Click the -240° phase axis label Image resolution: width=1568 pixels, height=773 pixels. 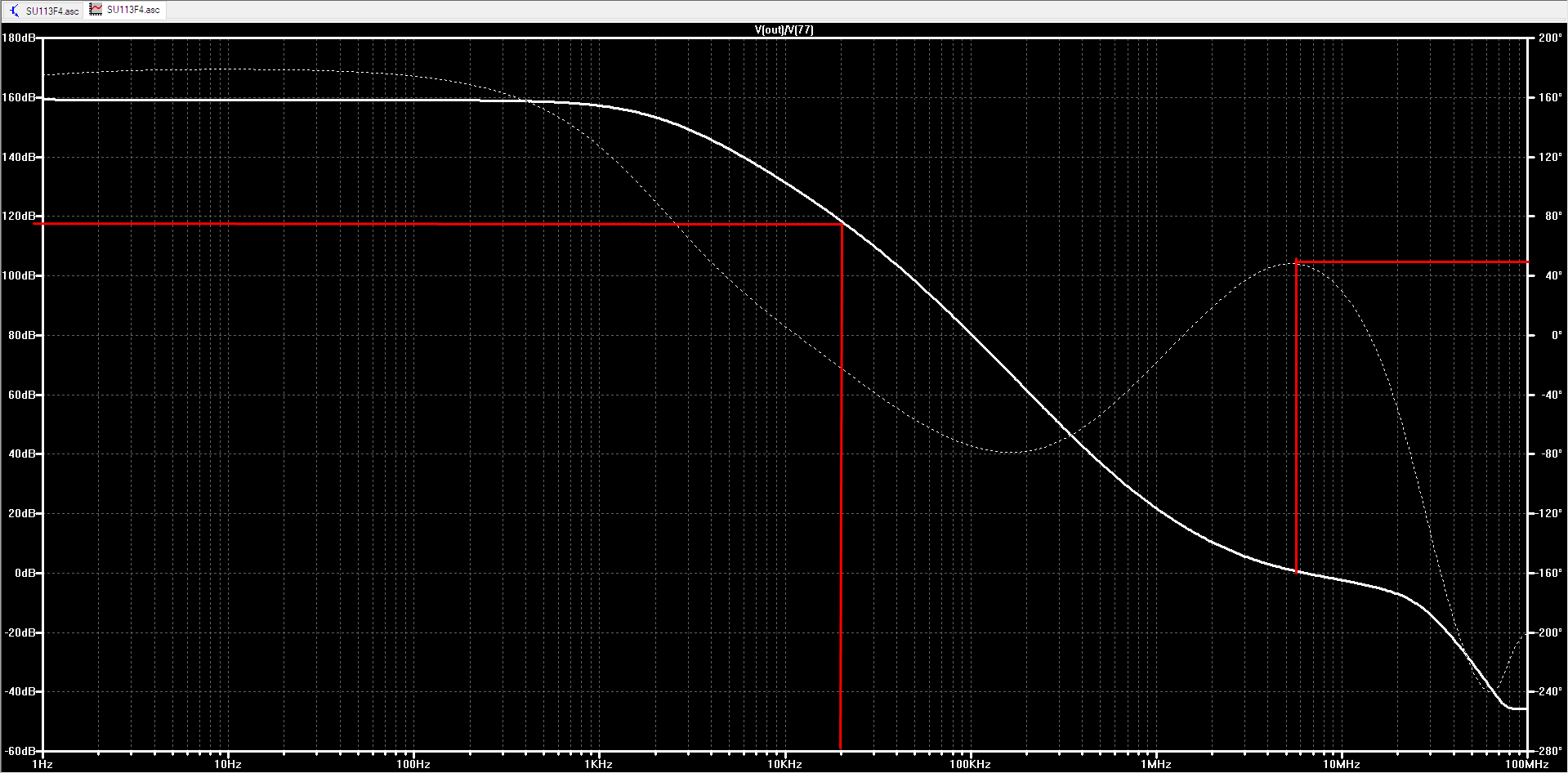point(1549,691)
